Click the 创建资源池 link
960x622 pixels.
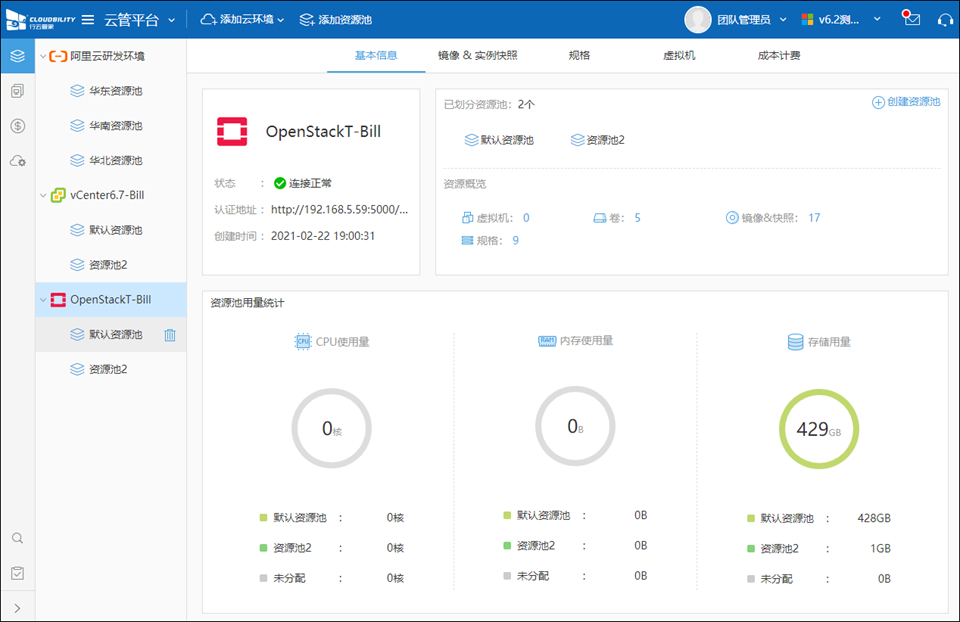[x=906, y=102]
